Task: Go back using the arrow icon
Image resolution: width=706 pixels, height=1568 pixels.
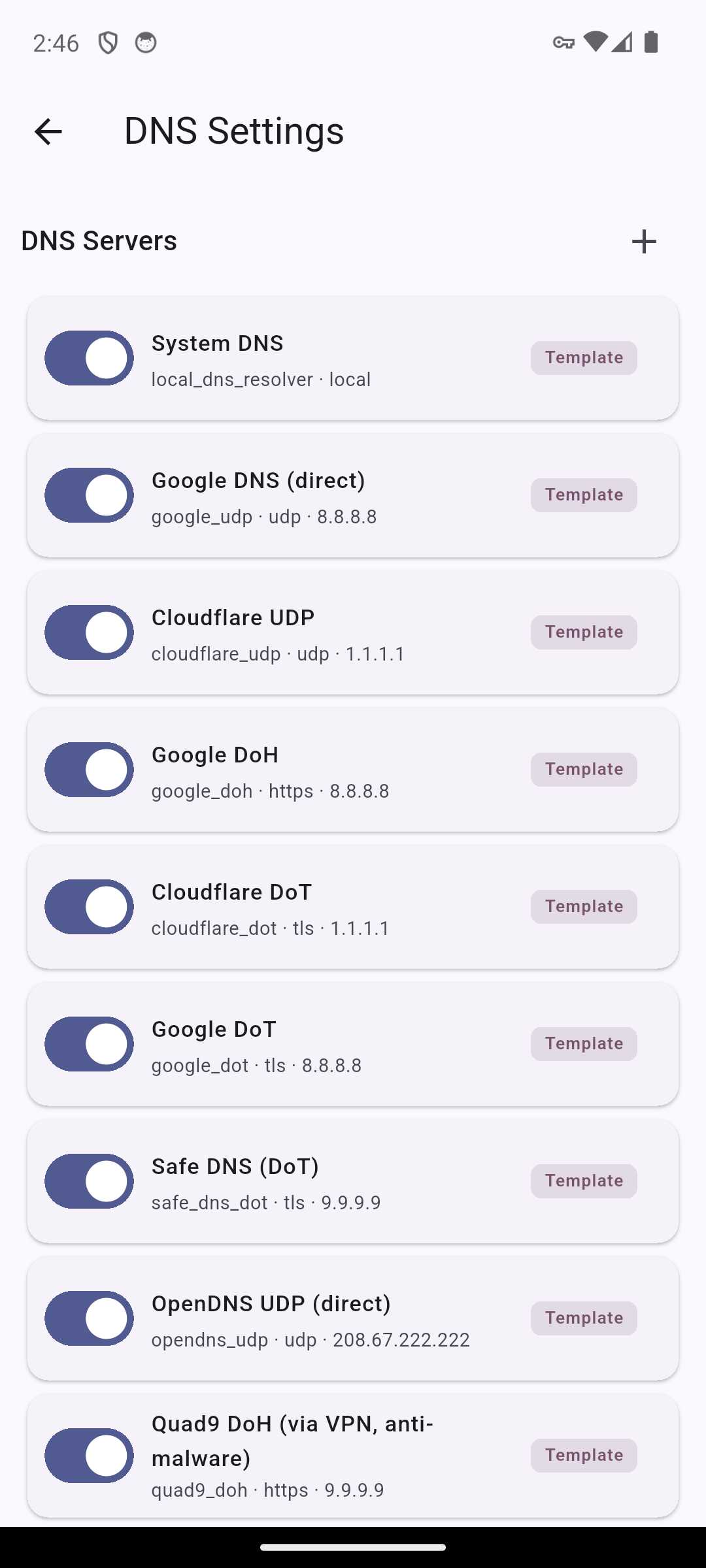Action: pos(48,131)
